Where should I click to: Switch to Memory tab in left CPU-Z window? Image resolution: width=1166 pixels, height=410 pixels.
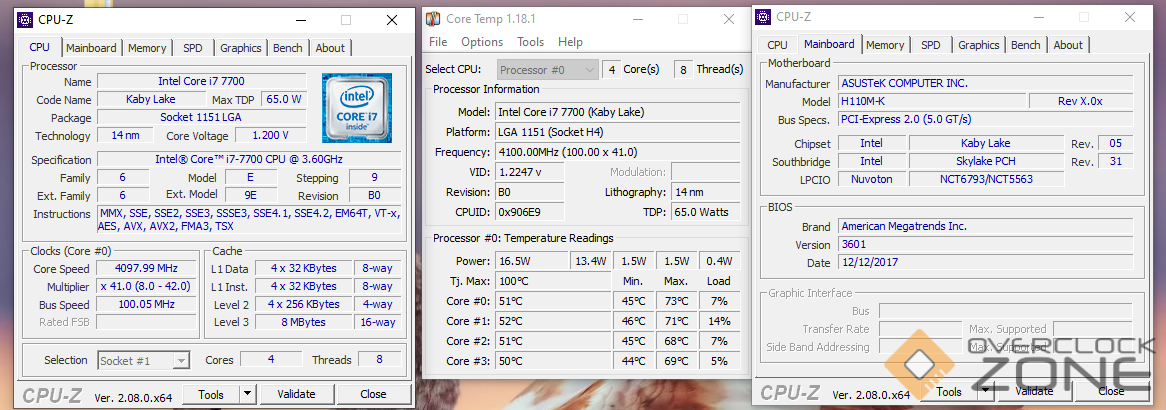(x=146, y=48)
